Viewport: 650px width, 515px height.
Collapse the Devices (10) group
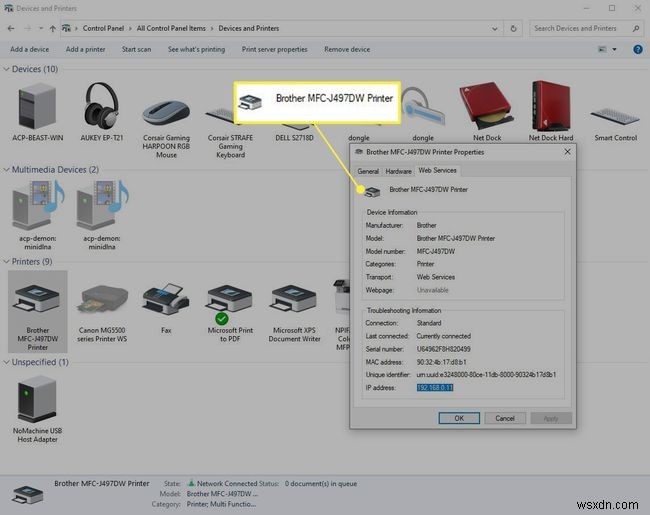(x=6, y=69)
